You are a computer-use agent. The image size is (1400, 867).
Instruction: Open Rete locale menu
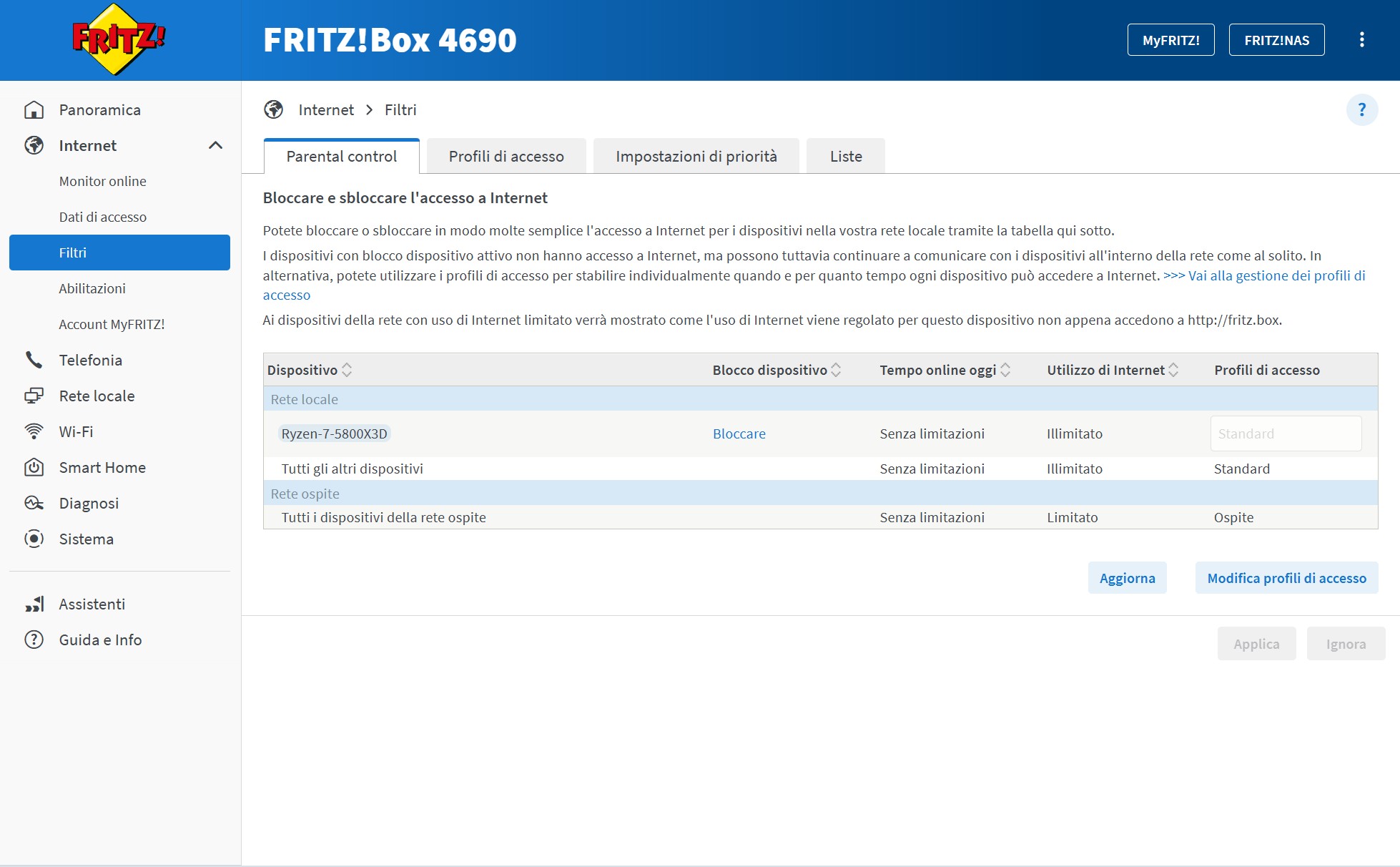(x=97, y=396)
